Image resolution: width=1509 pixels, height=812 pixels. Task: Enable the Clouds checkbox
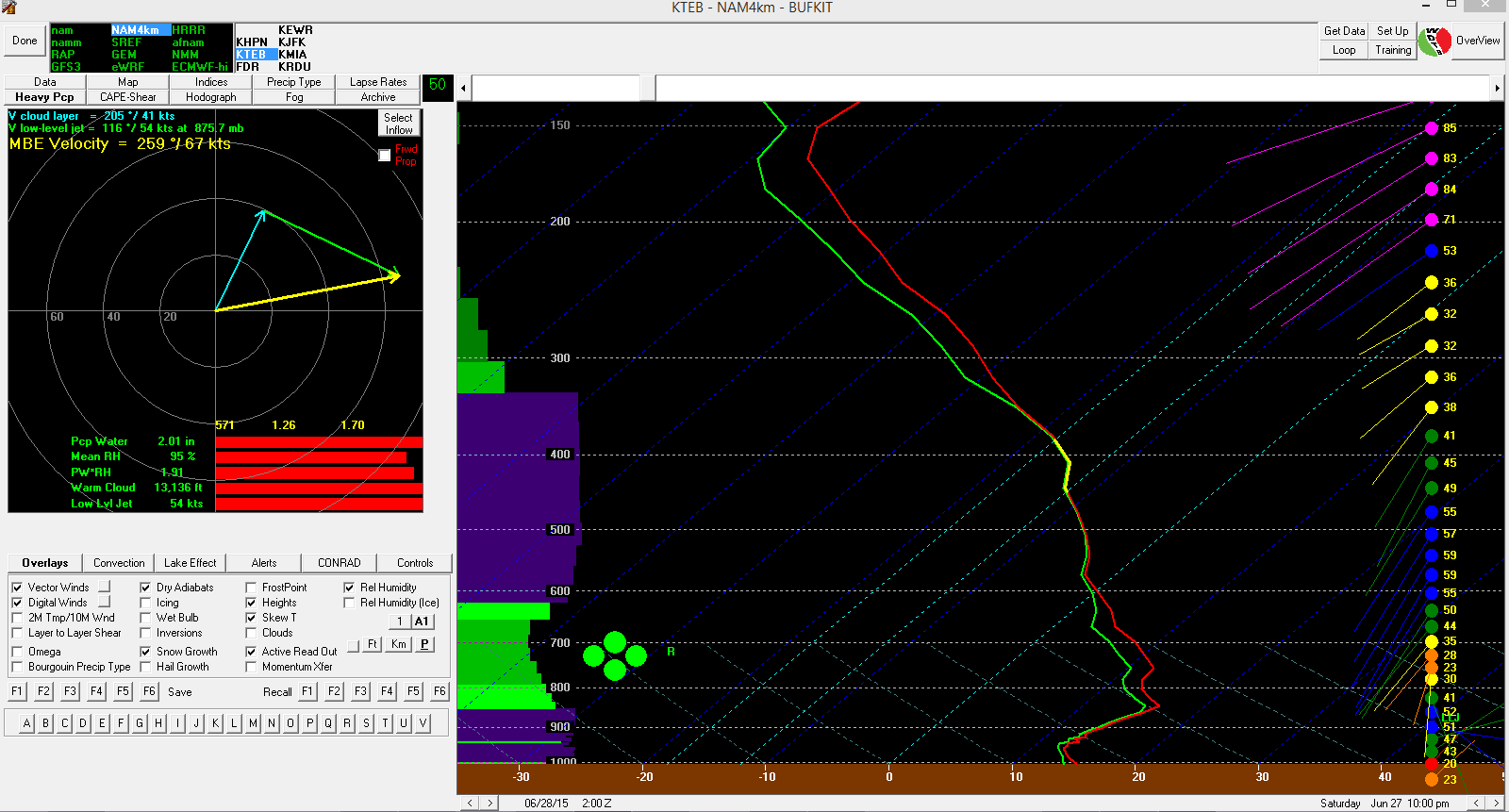pos(251,633)
